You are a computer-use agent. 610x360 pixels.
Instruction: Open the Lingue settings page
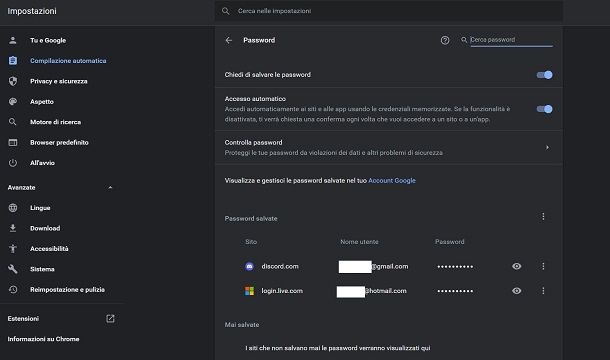(x=40, y=208)
